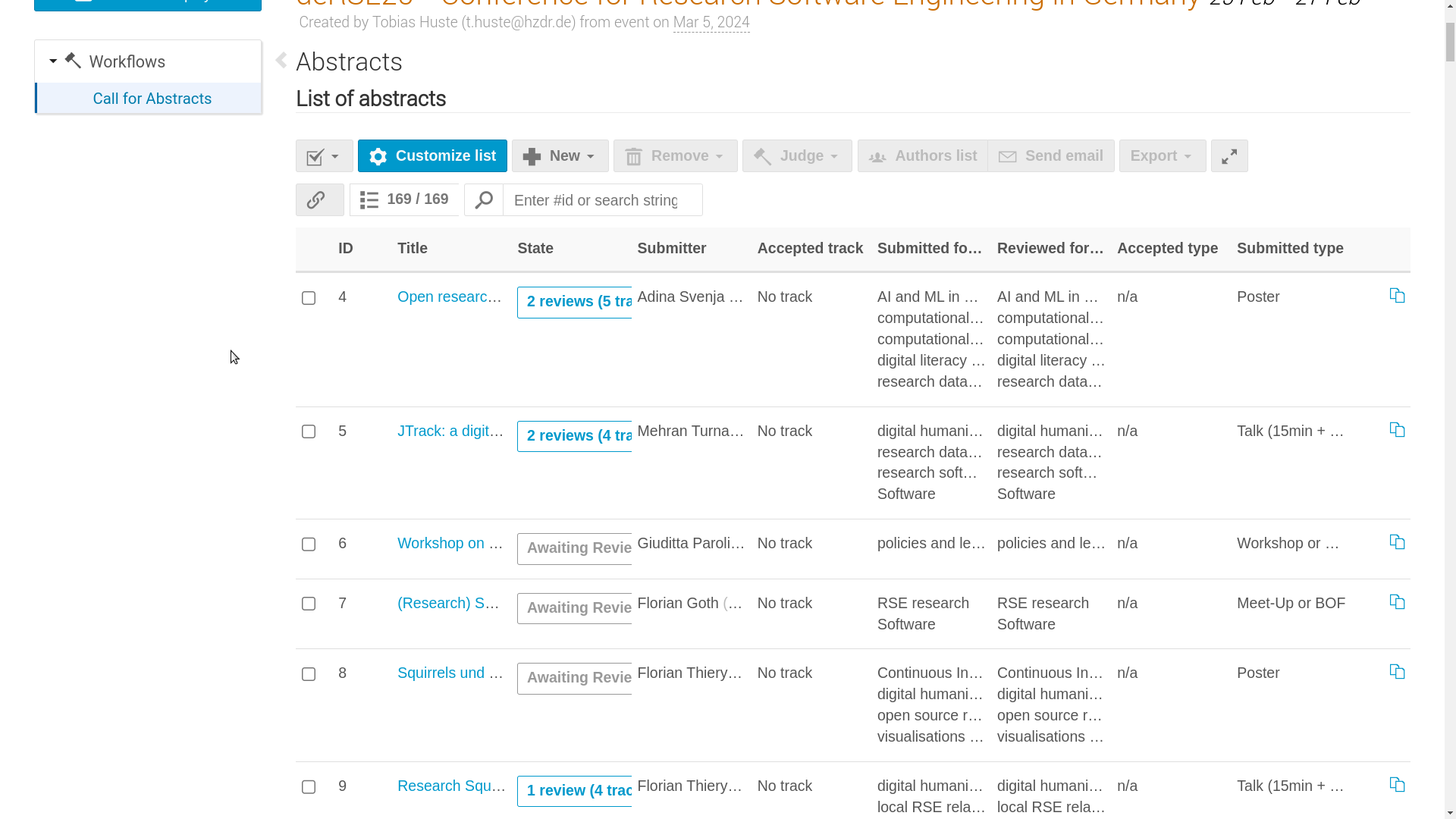This screenshot has width=1456, height=819.
Task: Expand the Export dropdown
Action: click(x=1162, y=156)
